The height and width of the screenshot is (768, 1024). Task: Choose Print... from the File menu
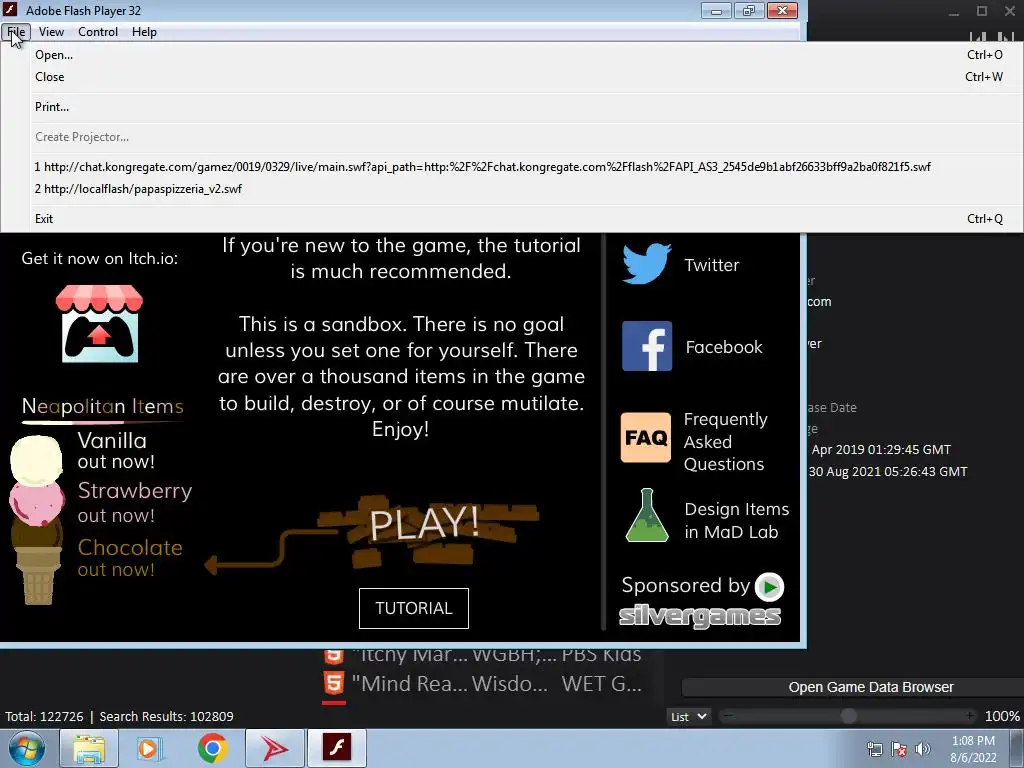coord(512,106)
